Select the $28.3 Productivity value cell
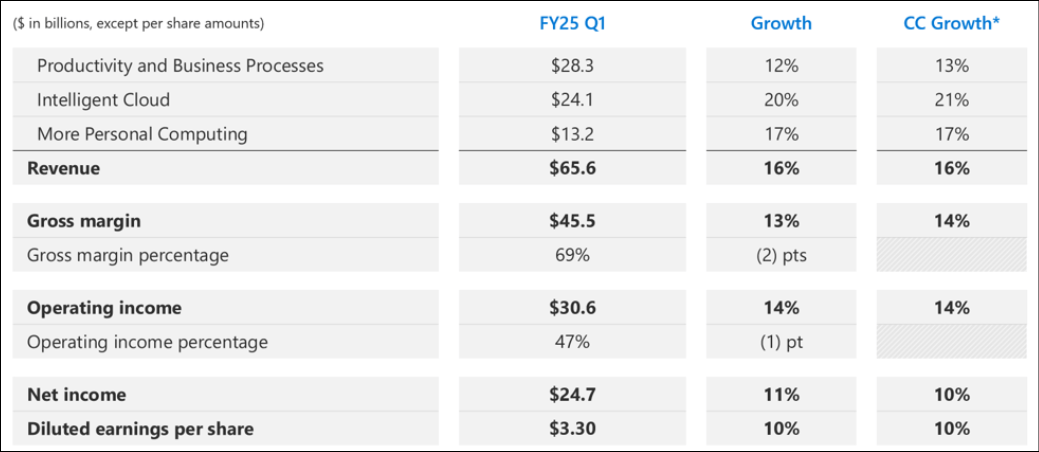 point(572,66)
